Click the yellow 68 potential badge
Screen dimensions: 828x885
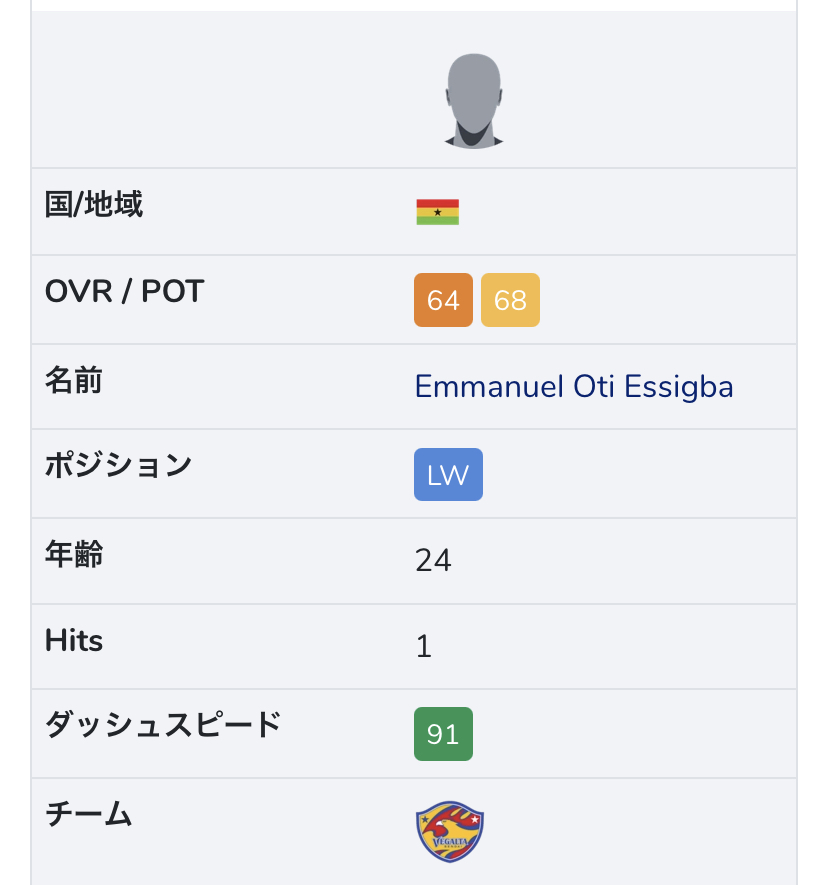(510, 300)
